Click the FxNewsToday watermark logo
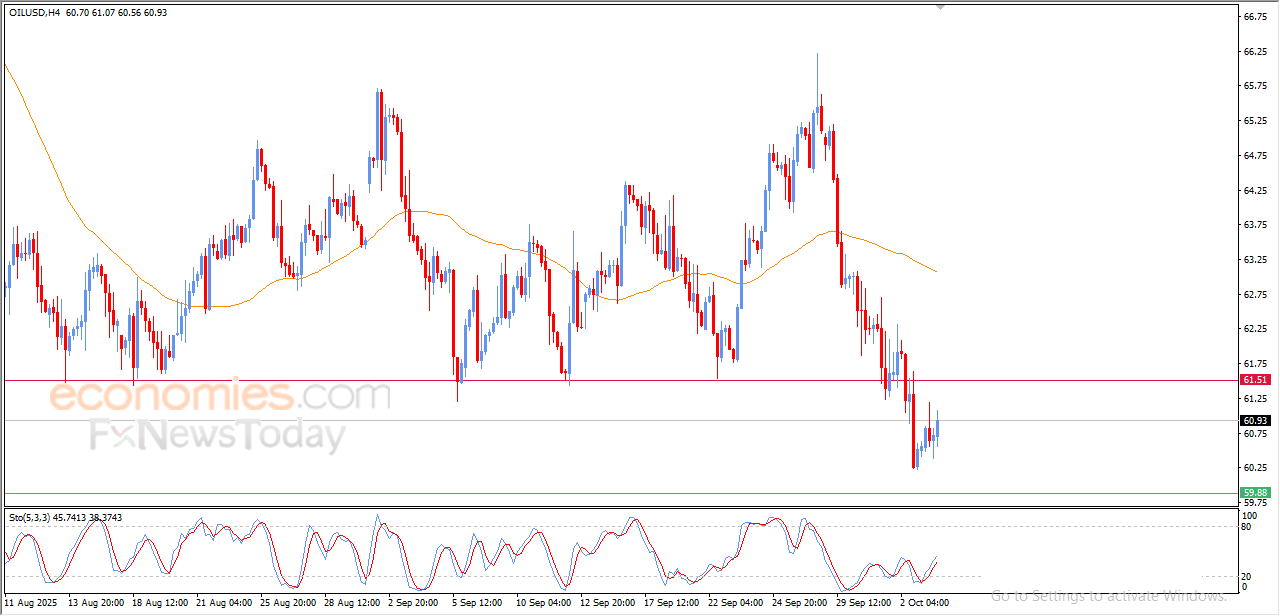This screenshot has height=616, width=1280. coord(218,436)
